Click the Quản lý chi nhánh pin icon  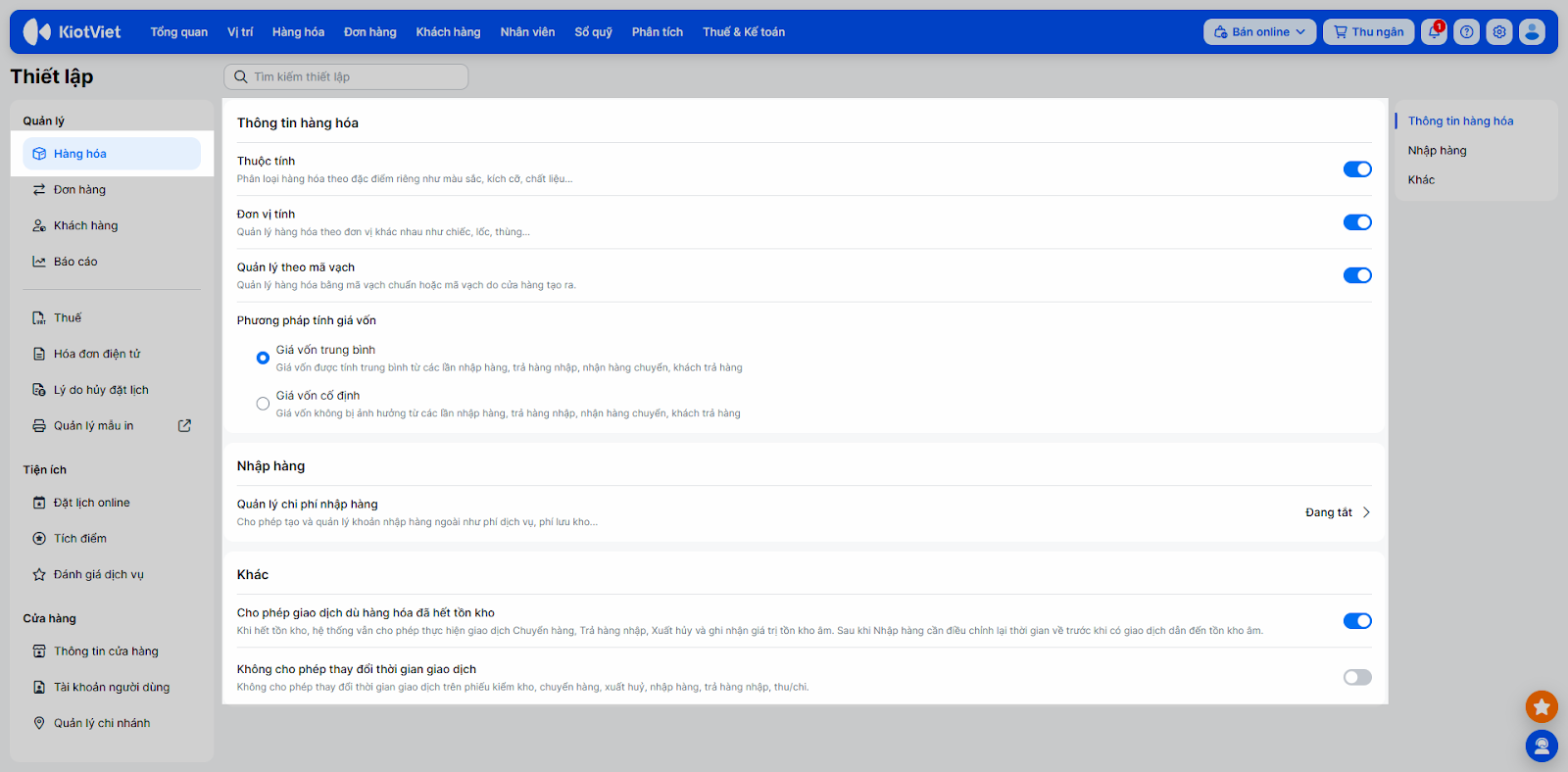(x=39, y=723)
